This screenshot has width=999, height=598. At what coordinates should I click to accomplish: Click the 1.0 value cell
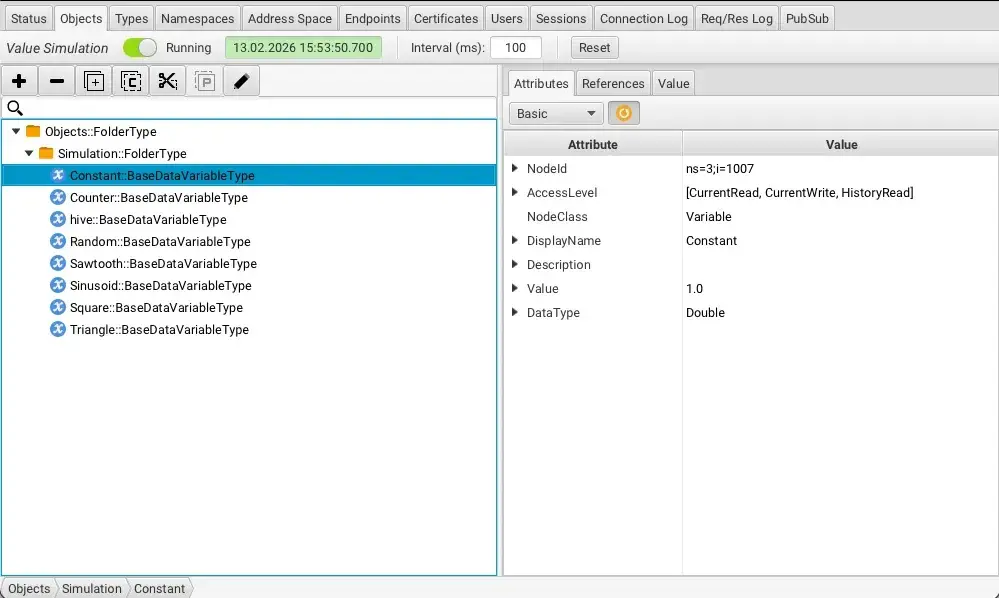pyautogui.click(x=840, y=288)
